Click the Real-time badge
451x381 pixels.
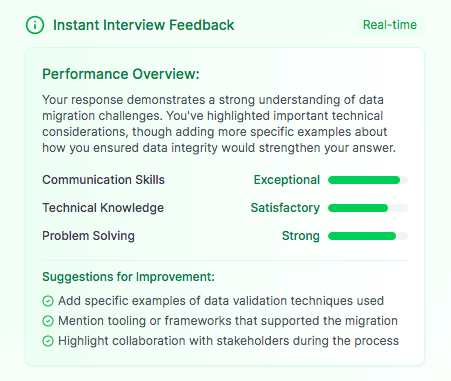tap(390, 25)
